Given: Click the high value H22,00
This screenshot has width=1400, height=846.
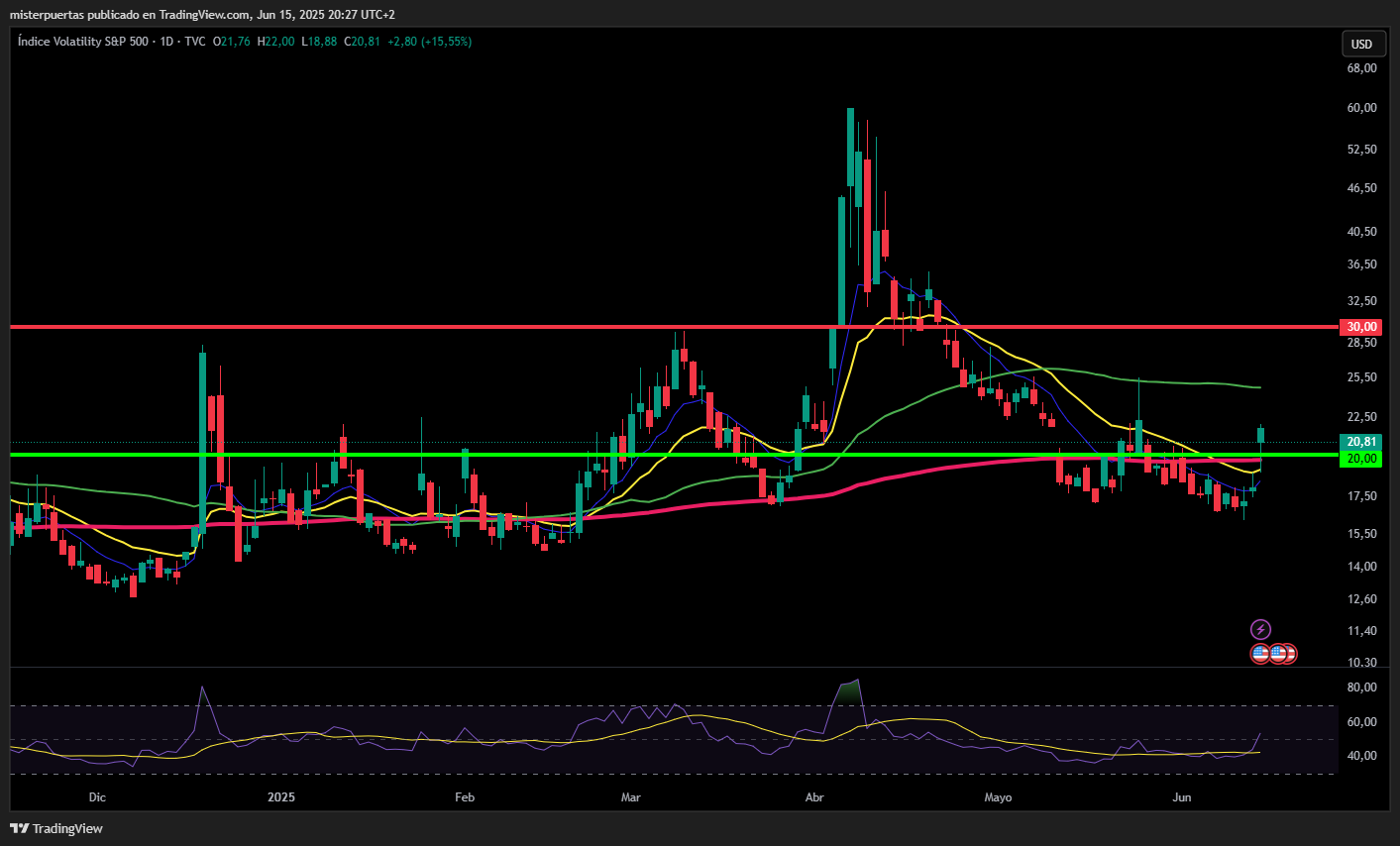Looking at the screenshot, I should tap(276, 42).
